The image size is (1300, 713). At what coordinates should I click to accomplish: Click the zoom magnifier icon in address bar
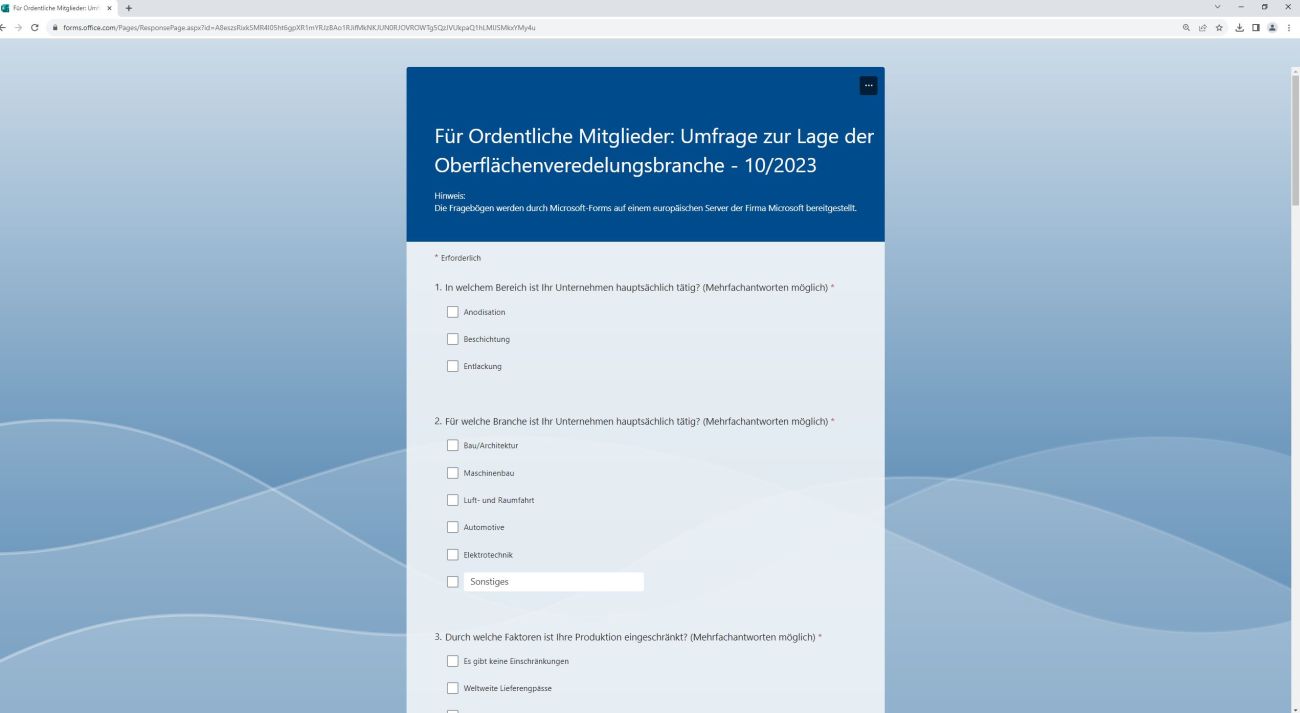coord(1186,27)
